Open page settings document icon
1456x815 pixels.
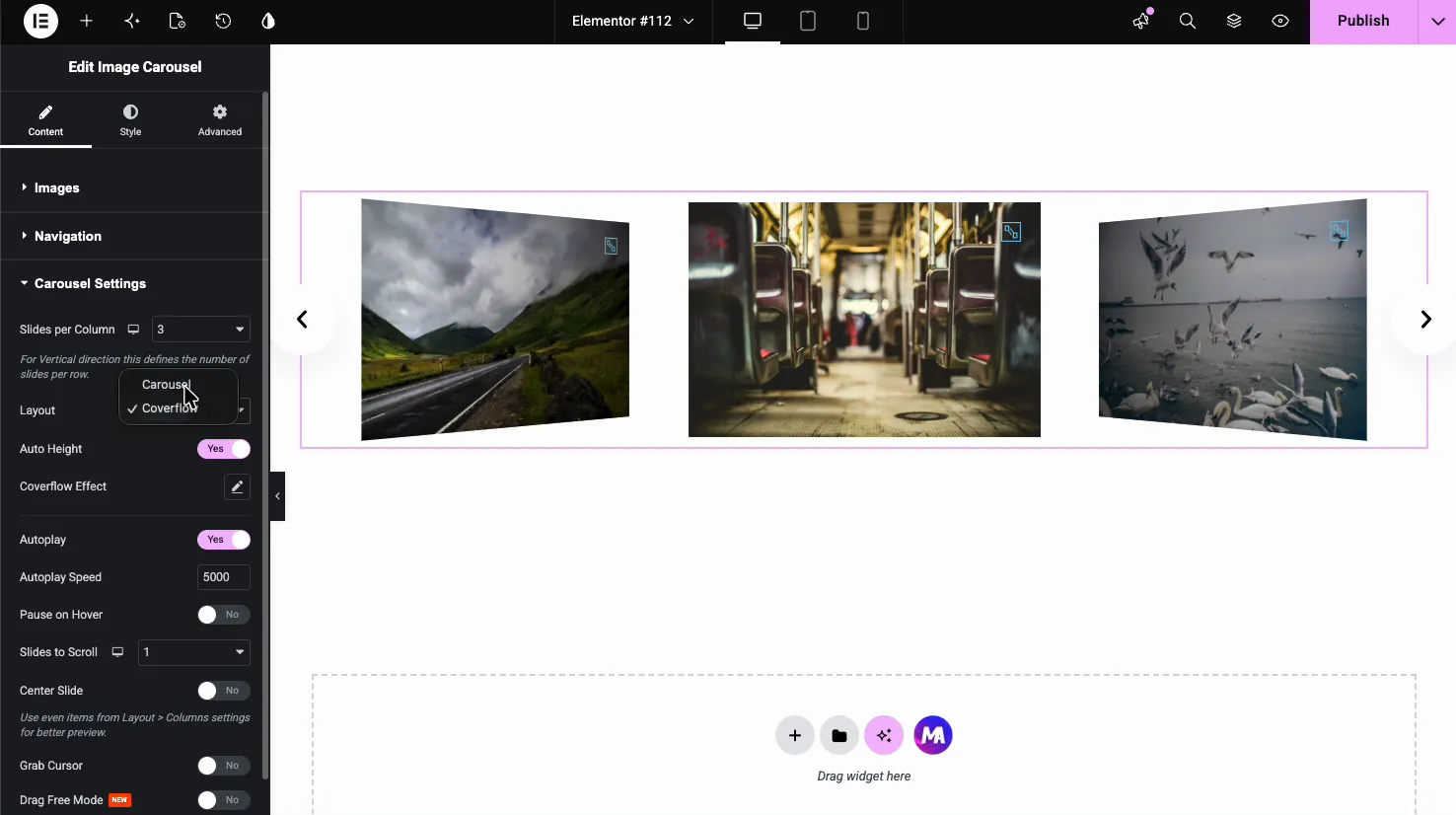pyautogui.click(x=178, y=21)
